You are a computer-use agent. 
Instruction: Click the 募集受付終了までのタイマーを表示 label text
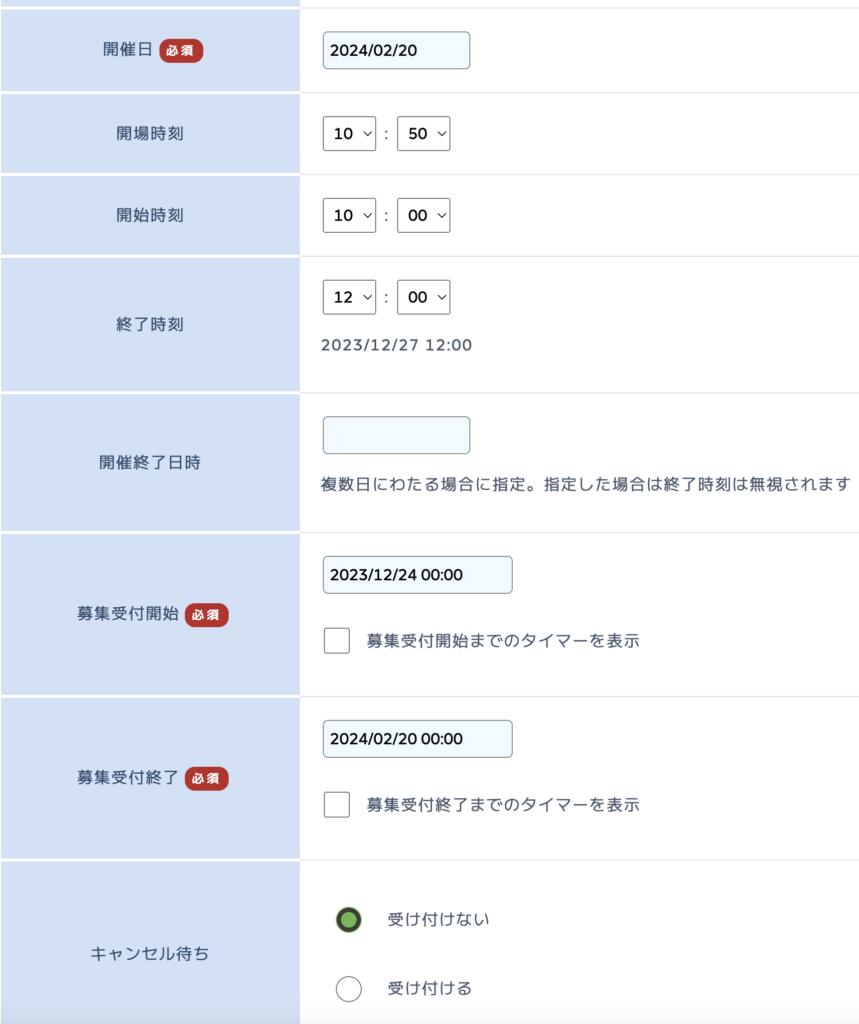tap(502, 805)
